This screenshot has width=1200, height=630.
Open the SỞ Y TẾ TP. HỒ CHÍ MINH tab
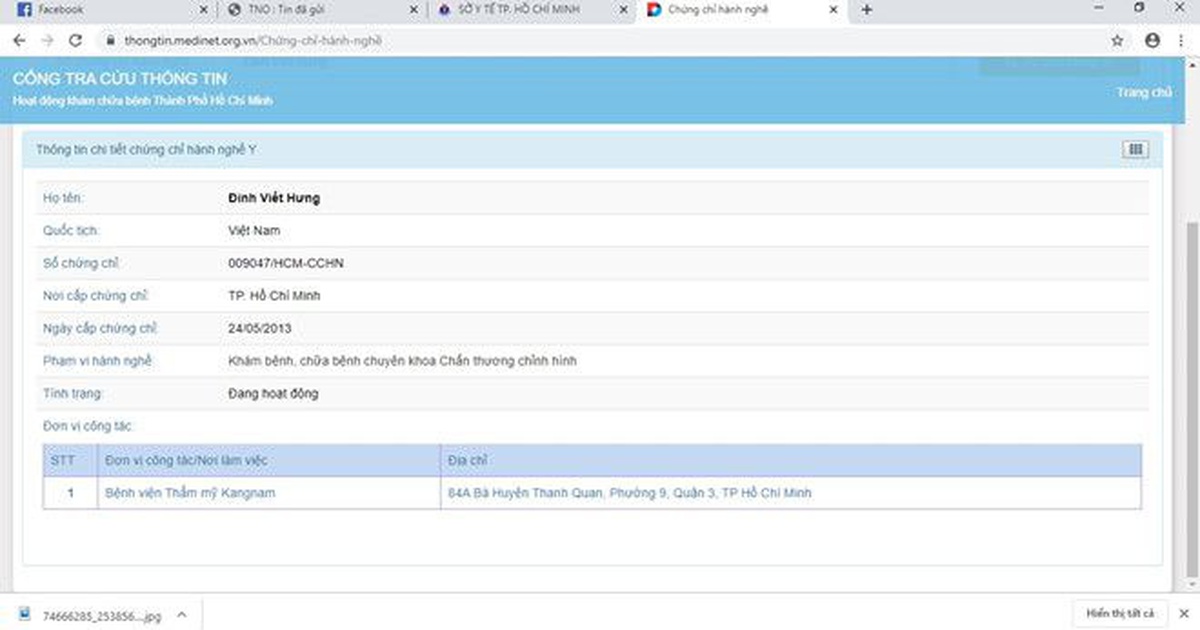click(525, 10)
